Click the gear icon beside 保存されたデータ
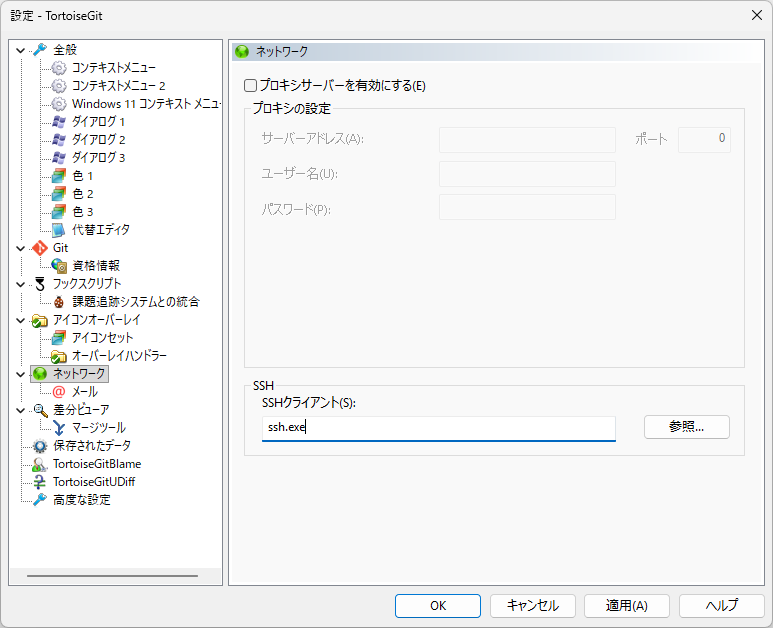This screenshot has width=773, height=628. click(x=40, y=446)
